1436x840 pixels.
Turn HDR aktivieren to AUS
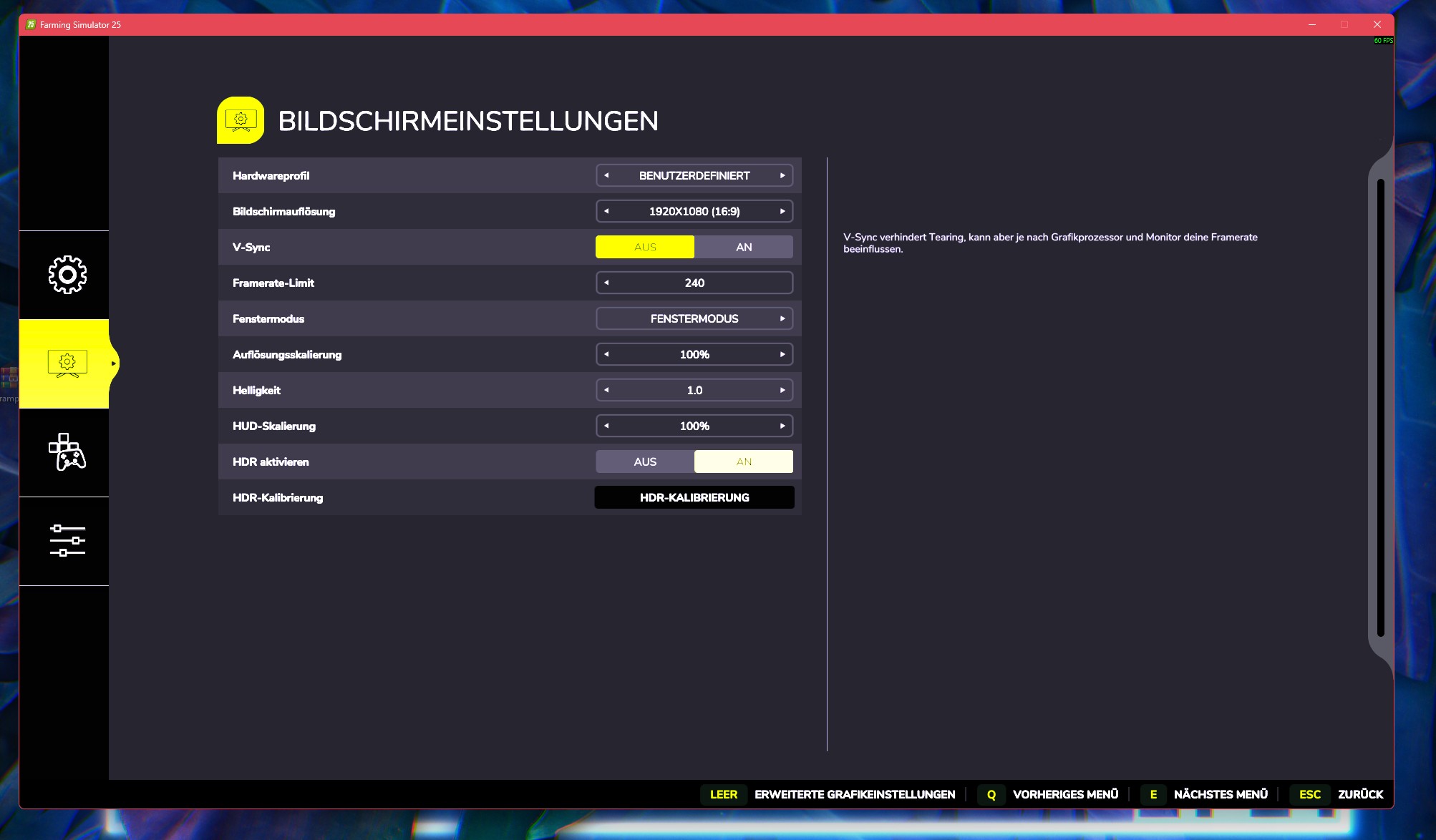(x=645, y=461)
